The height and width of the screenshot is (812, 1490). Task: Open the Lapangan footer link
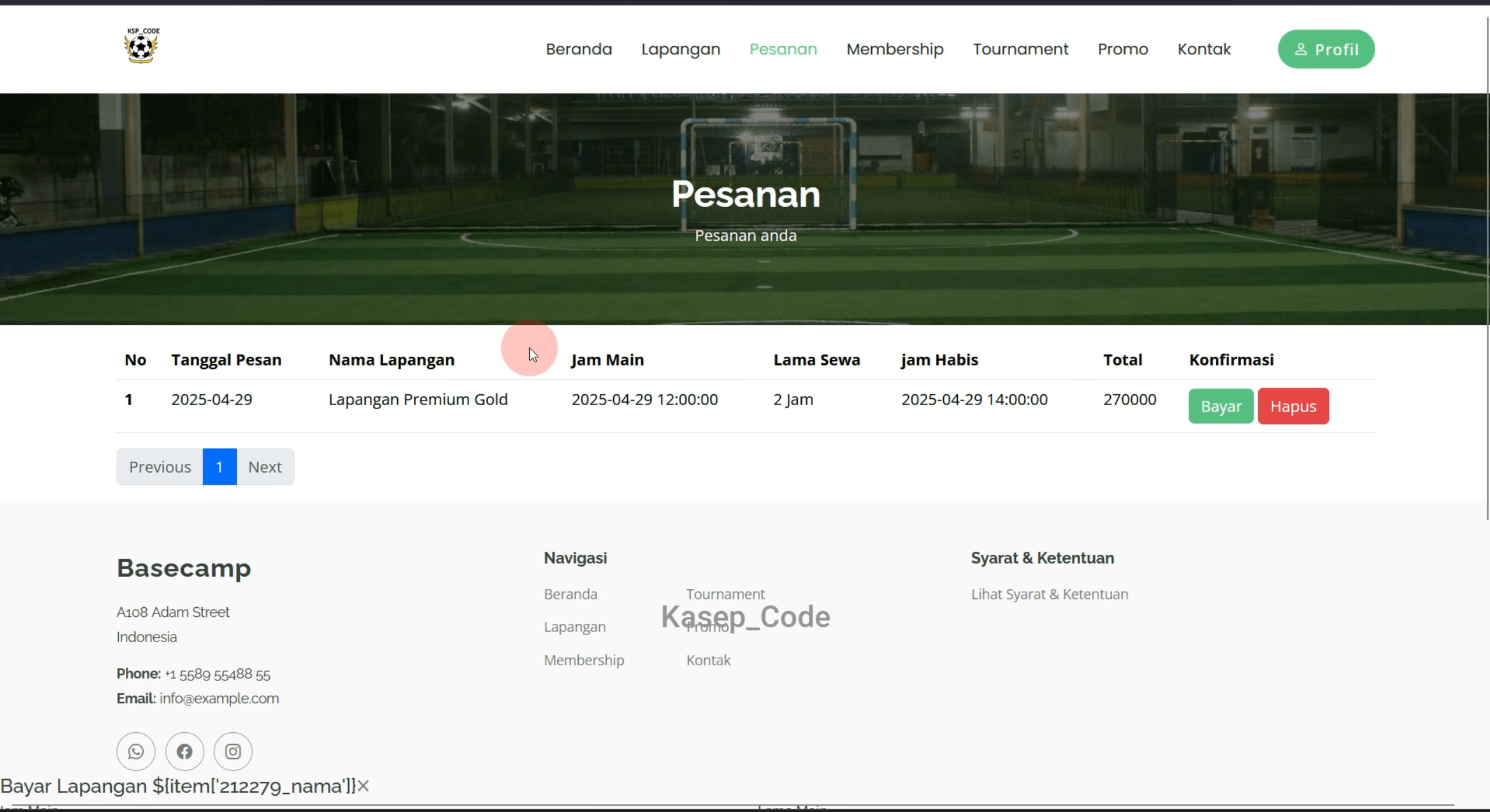(x=575, y=627)
